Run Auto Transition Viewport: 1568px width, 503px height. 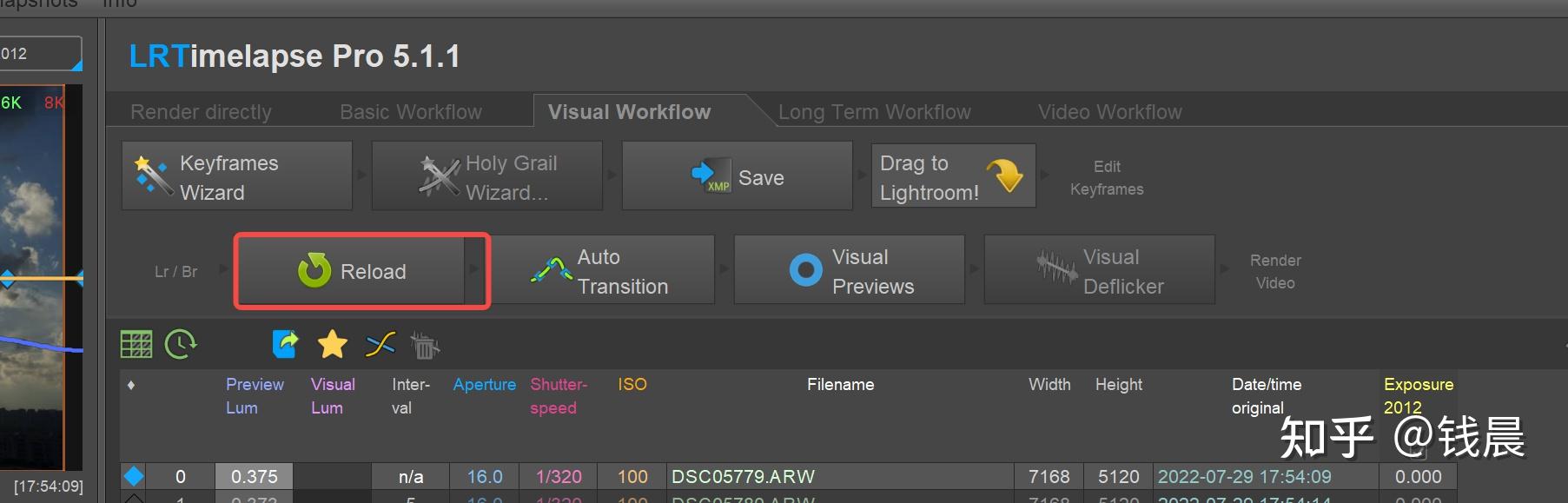pyautogui.click(x=603, y=271)
